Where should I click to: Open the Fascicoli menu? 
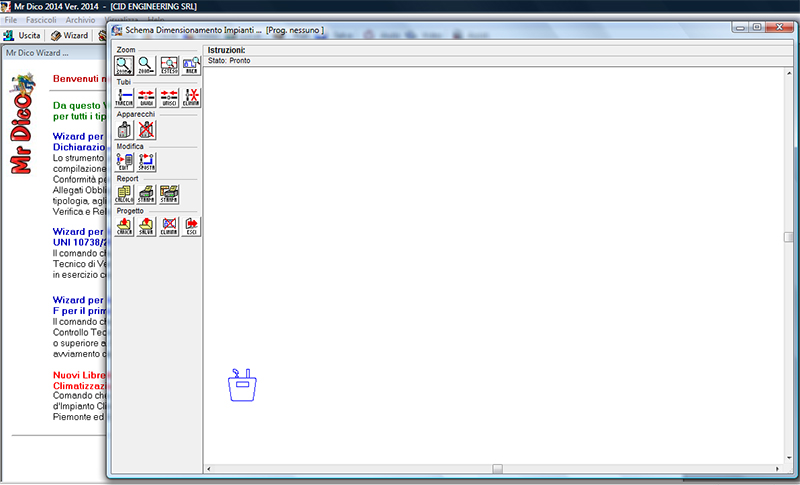tap(43, 20)
